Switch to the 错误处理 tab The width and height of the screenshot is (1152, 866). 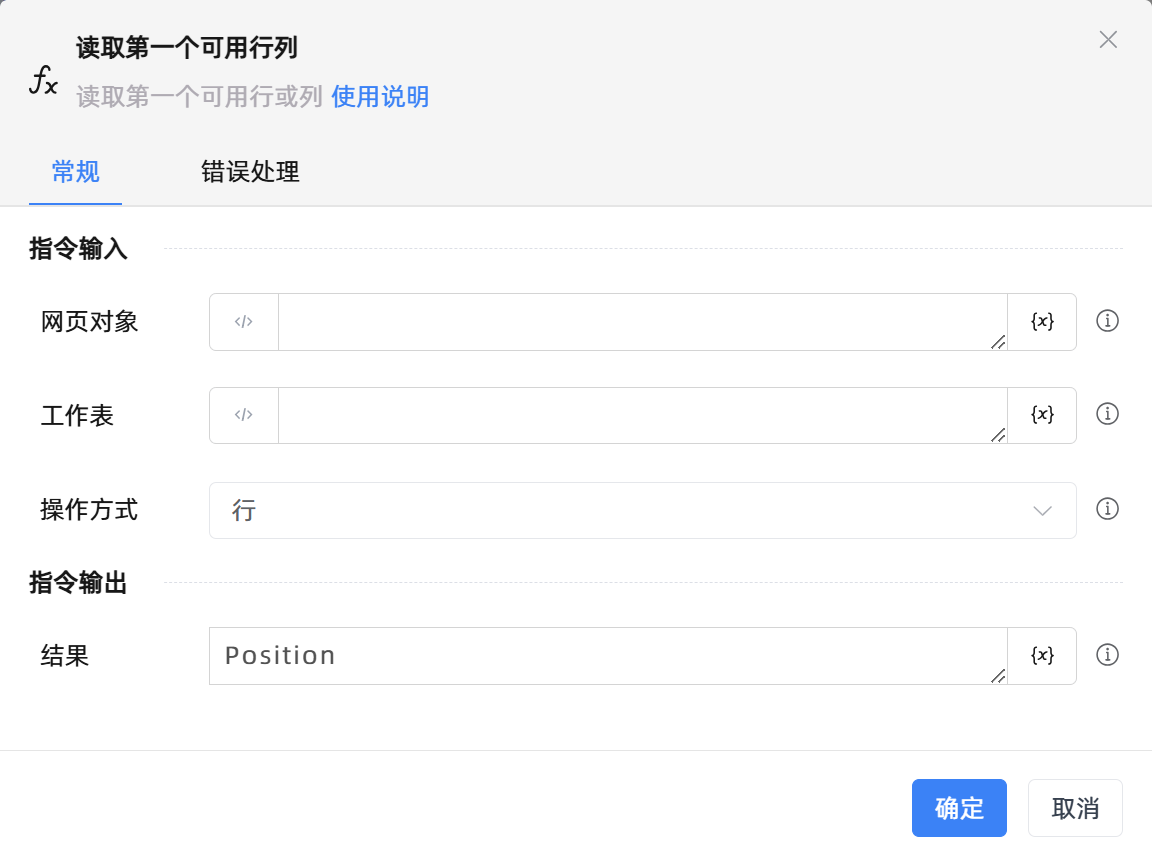250,172
